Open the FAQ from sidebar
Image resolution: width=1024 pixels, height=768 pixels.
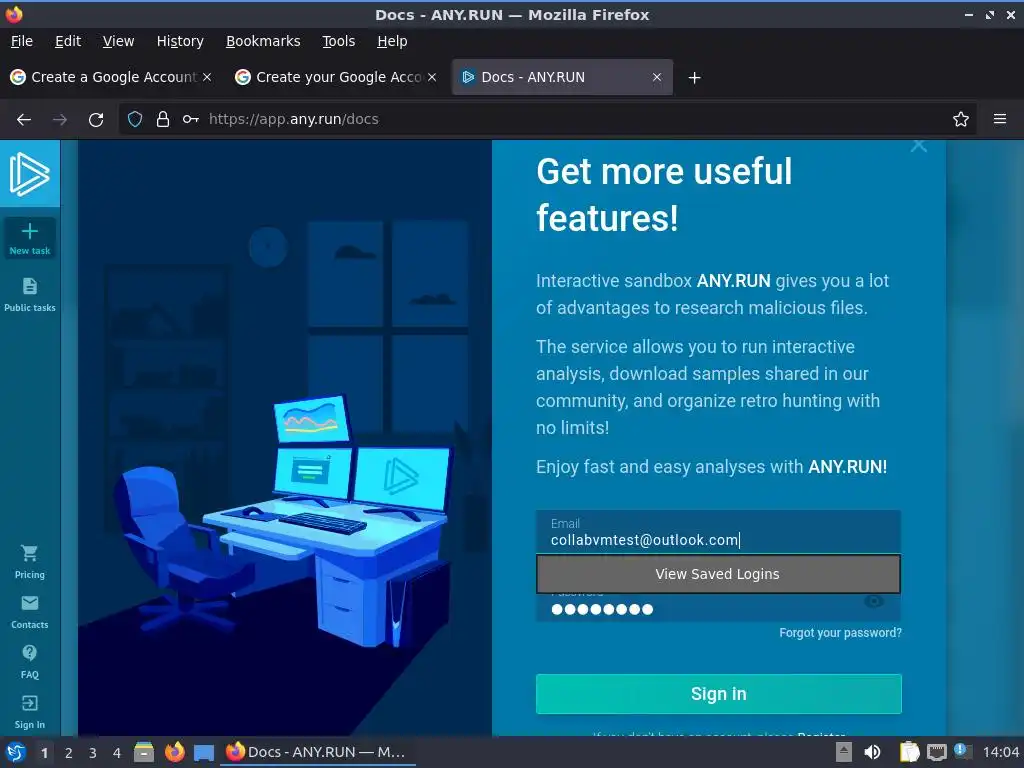click(29, 662)
